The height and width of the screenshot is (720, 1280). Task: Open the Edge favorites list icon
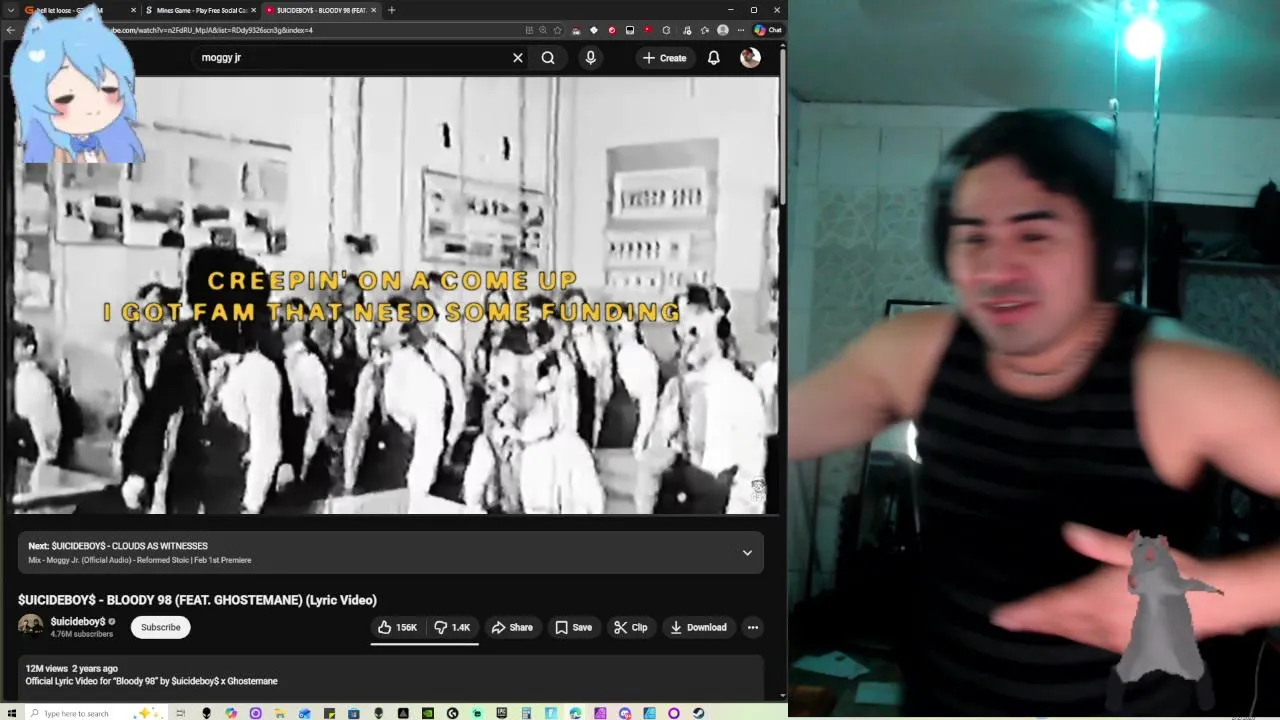(704, 30)
